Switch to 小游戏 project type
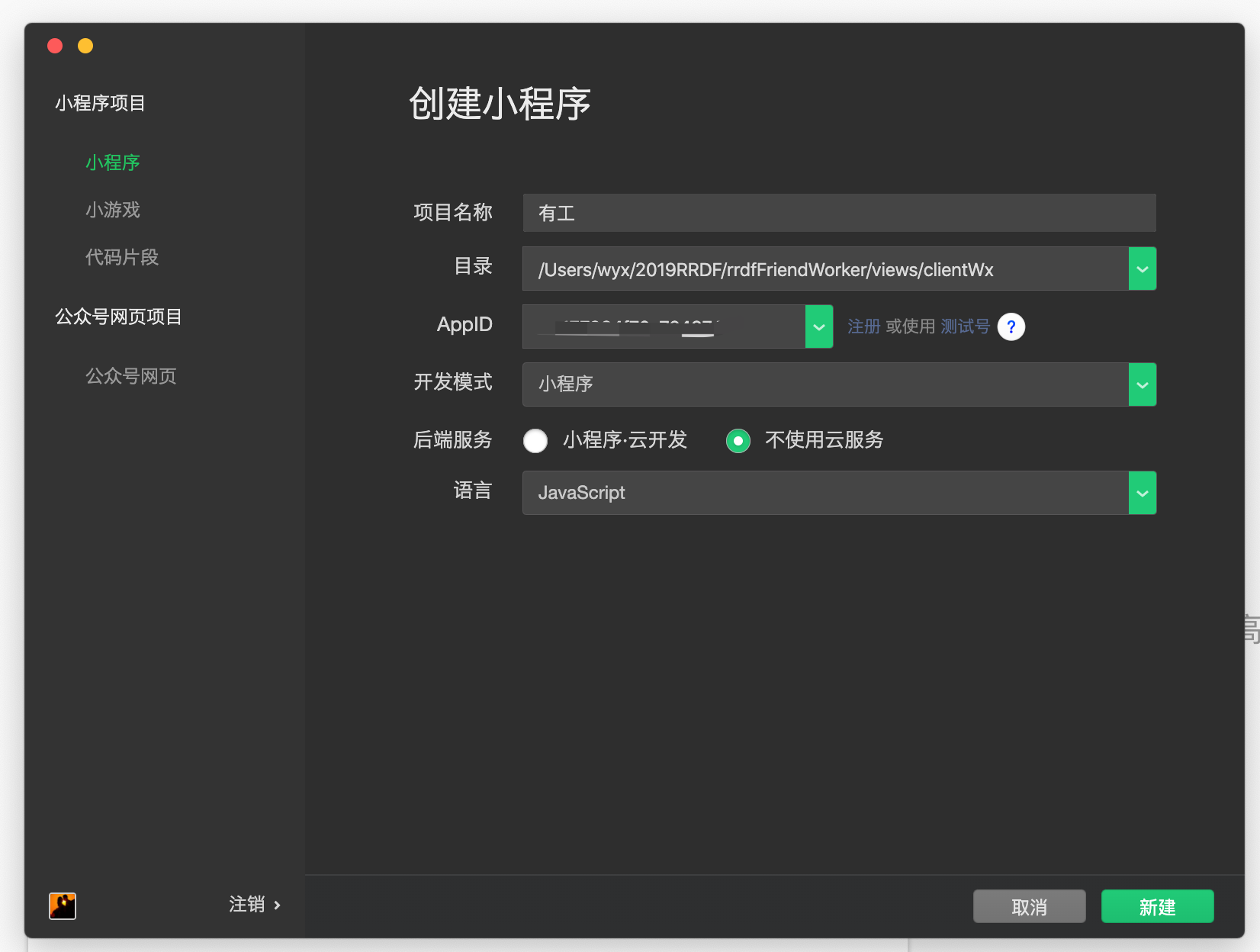This screenshot has height=952, width=1260. (111, 210)
